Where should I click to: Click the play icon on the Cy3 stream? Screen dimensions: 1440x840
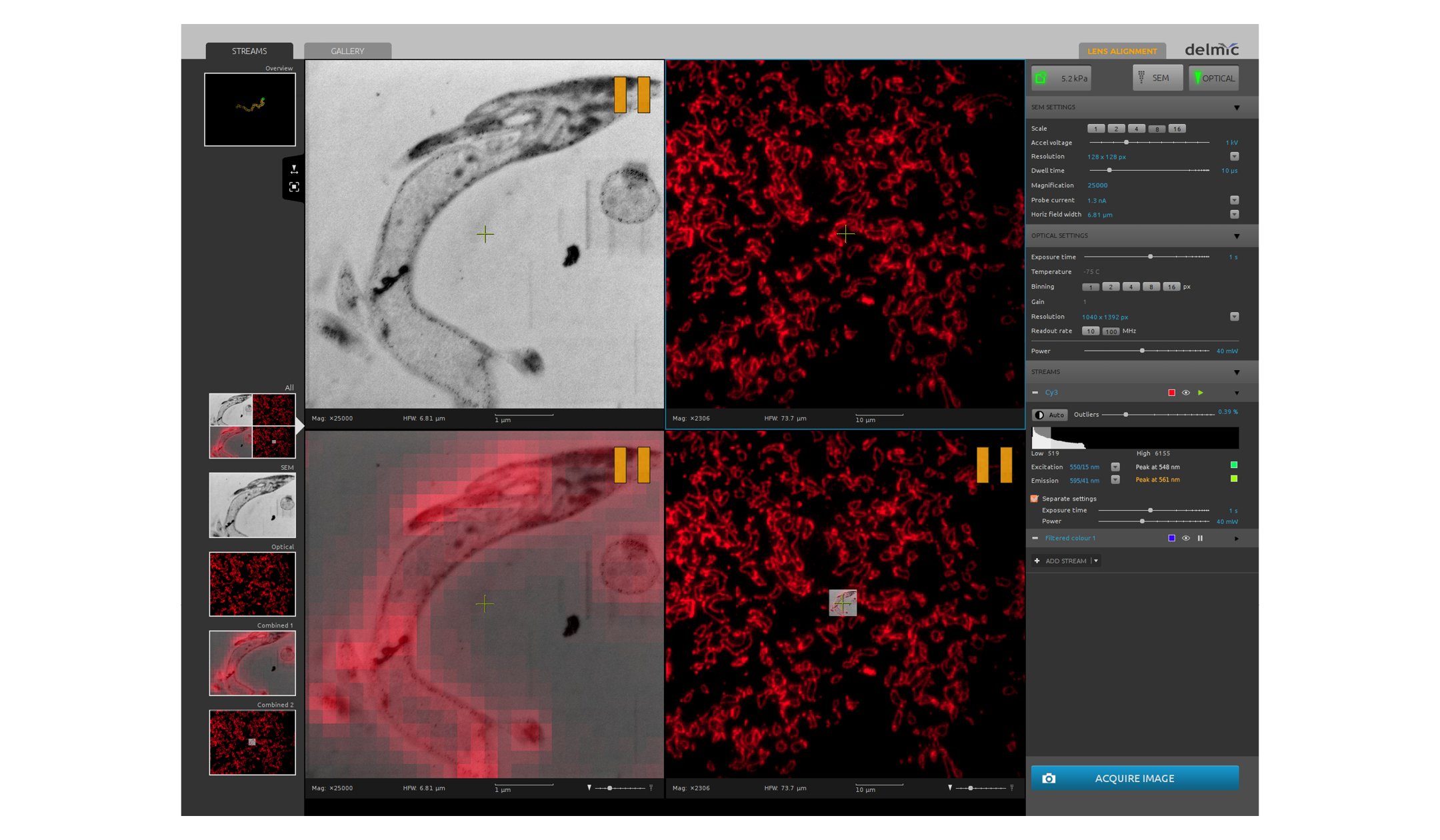1201,393
